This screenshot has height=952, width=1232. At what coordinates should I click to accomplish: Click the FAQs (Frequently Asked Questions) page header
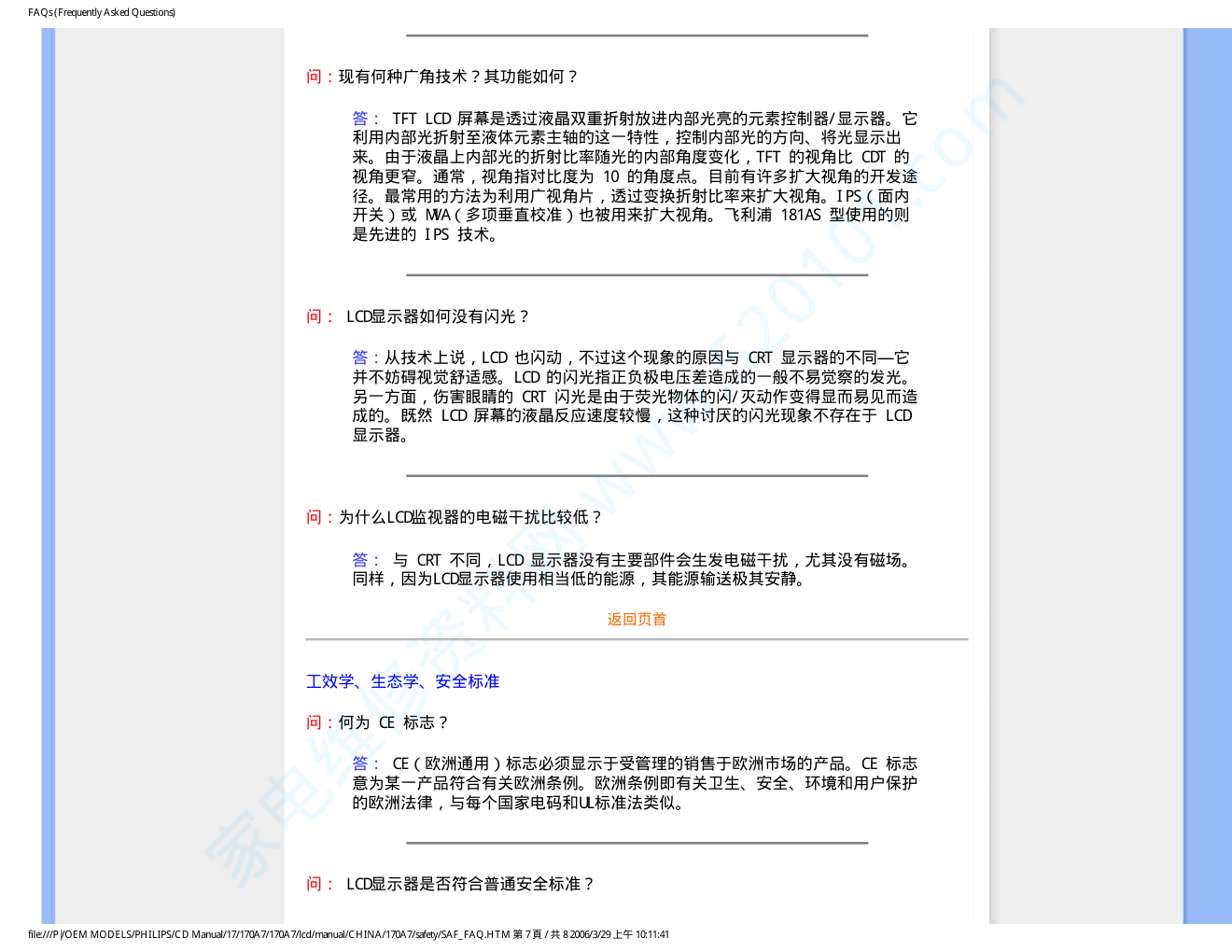pos(102,12)
